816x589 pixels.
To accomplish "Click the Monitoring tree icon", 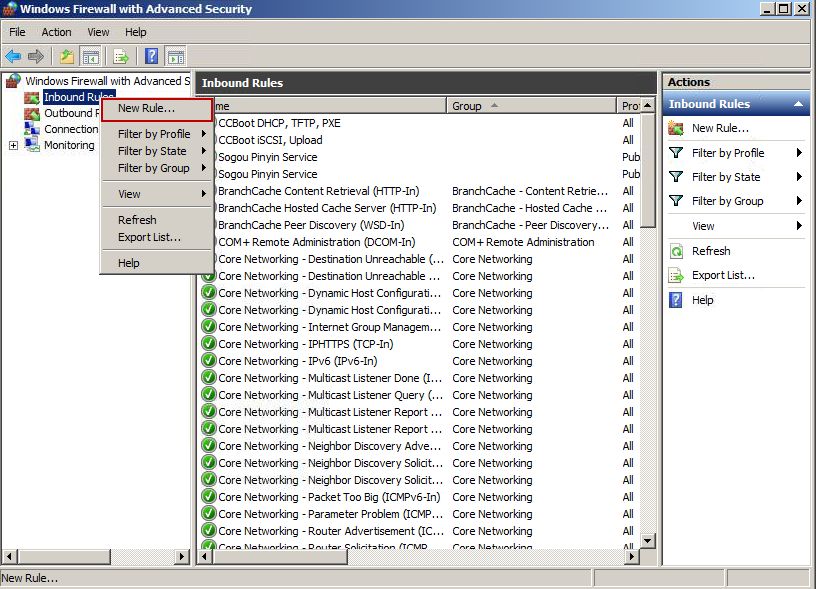I will pos(32,145).
